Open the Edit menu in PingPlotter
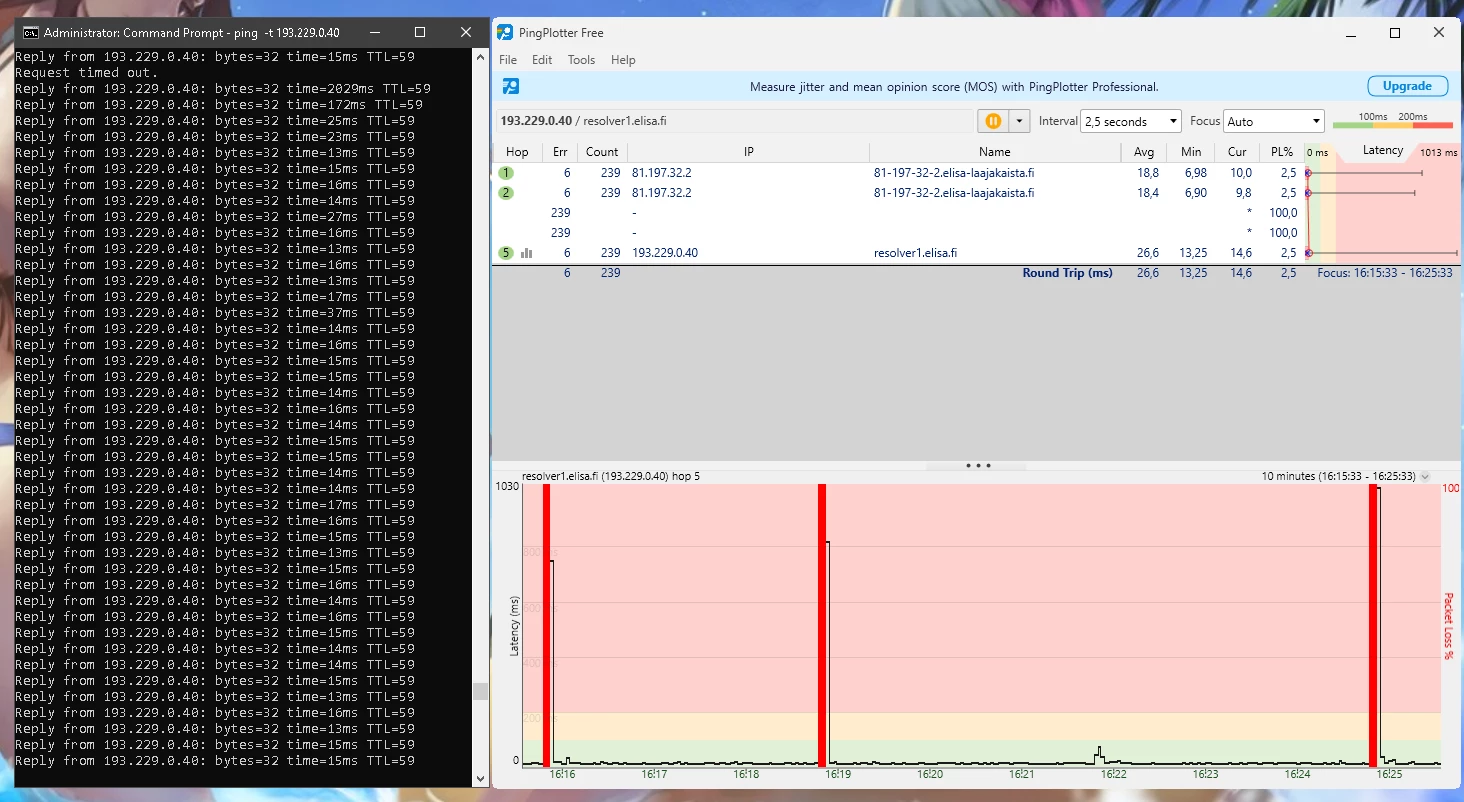This screenshot has height=802, width=1464. pyautogui.click(x=542, y=60)
